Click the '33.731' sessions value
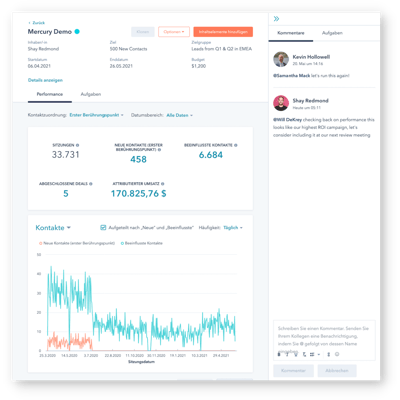Image resolution: width=400 pixels, height=400 pixels. (65, 155)
